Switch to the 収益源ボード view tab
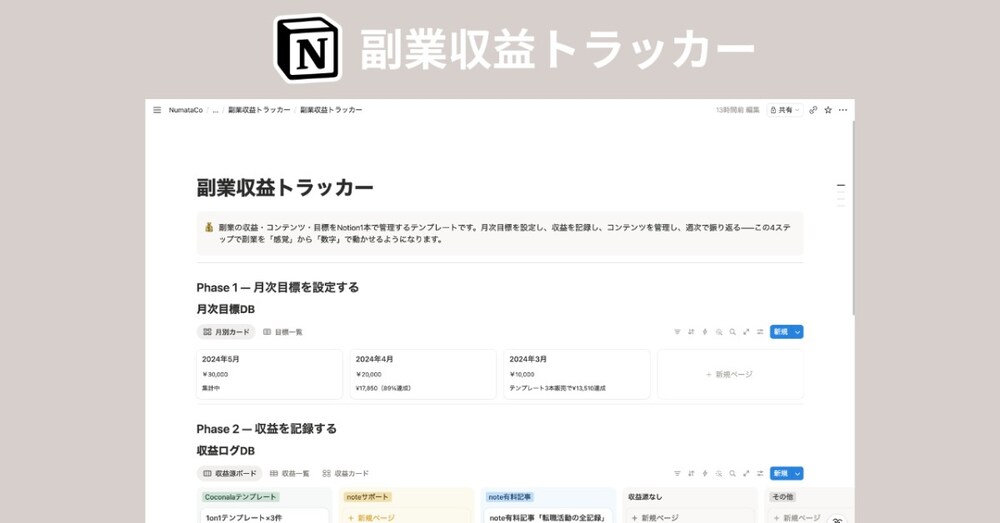 click(230, 473)
